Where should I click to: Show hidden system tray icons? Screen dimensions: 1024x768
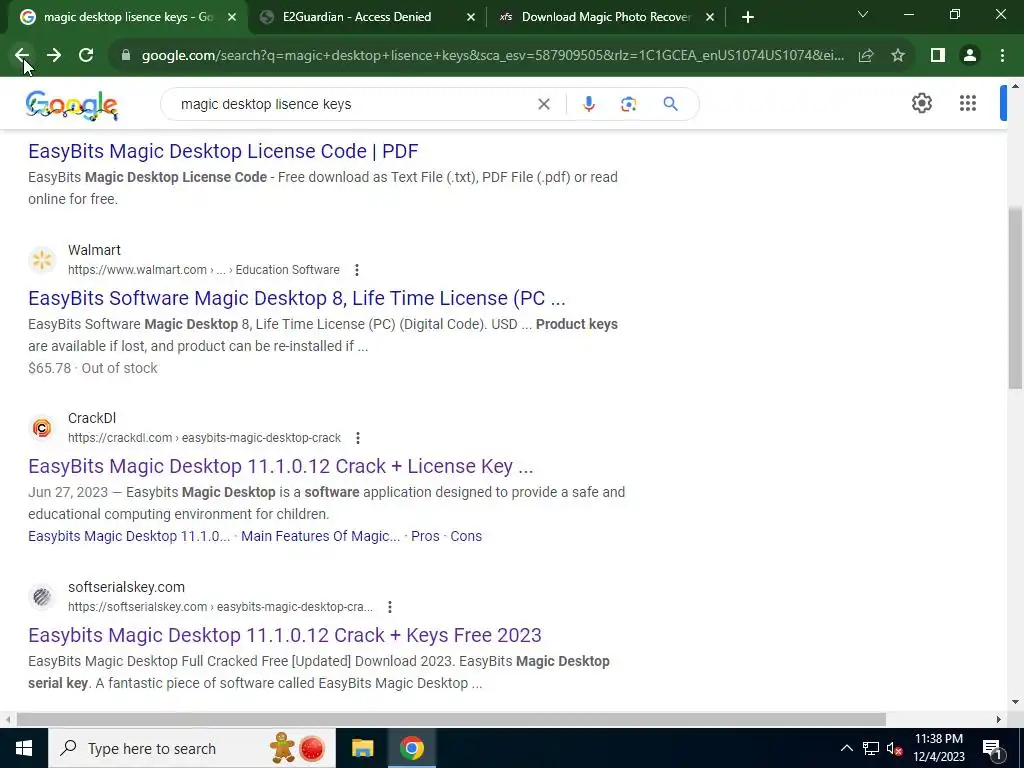click(846, 748)
